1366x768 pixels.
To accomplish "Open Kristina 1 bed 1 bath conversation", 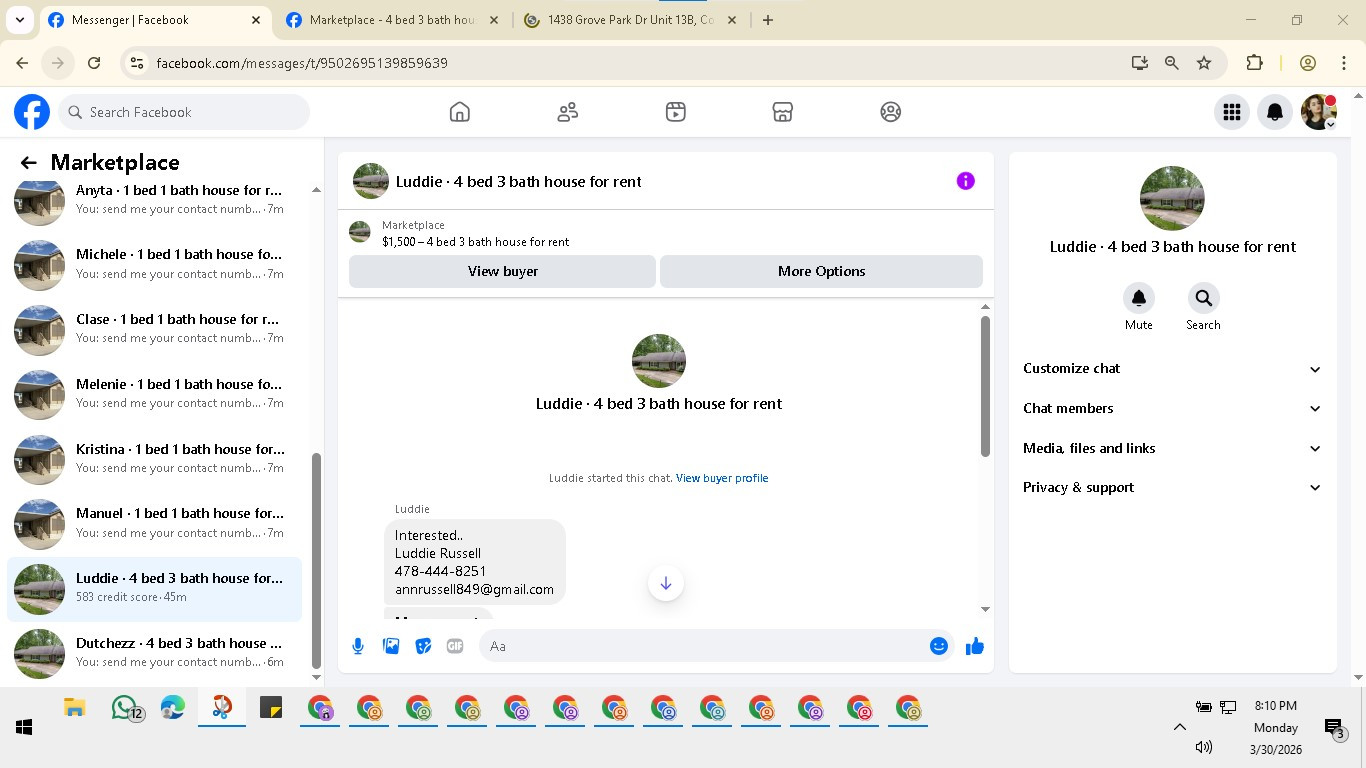I will coord(155,459).
